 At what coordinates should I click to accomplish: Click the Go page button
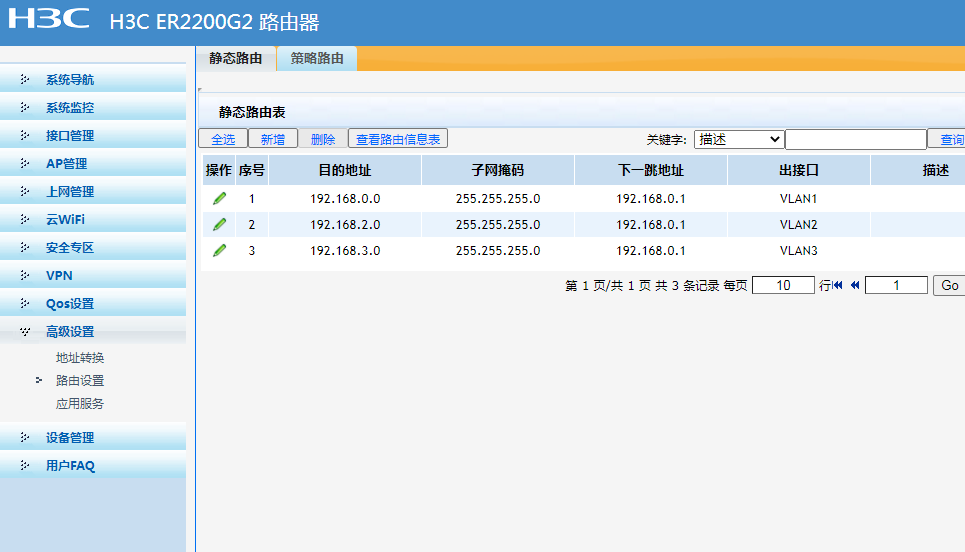pos(949,286)
